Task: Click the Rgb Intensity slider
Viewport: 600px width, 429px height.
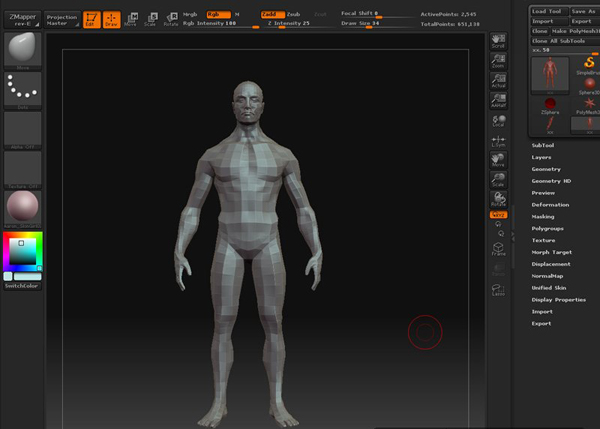Action: pyautogui.click(x=221, y=24)
